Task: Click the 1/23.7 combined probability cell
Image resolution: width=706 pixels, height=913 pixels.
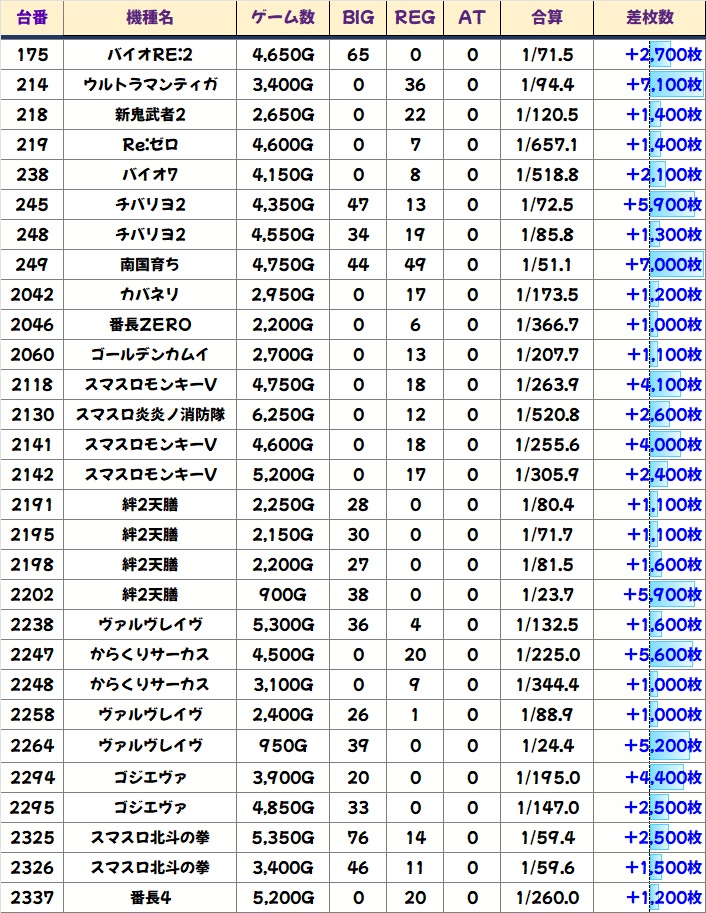Action: [547, 595]
